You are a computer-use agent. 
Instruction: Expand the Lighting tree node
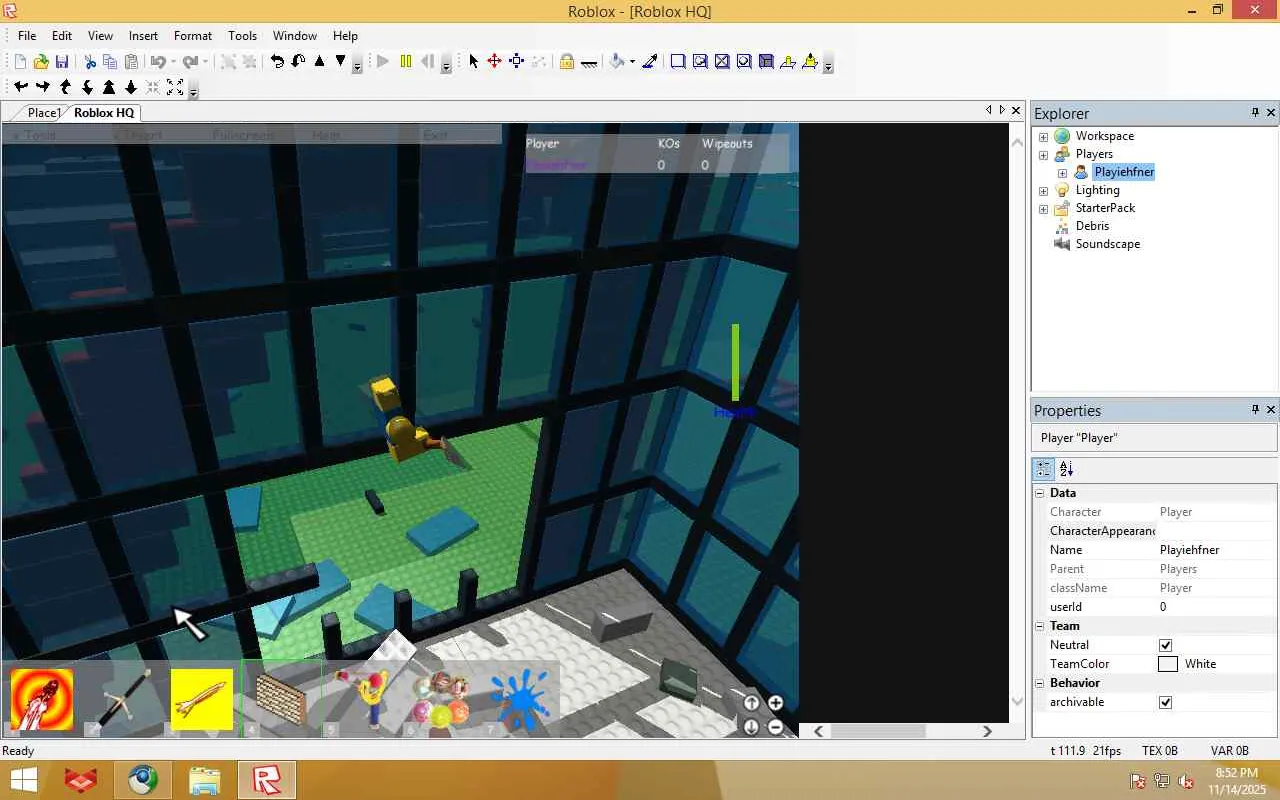click(1043, 190)
